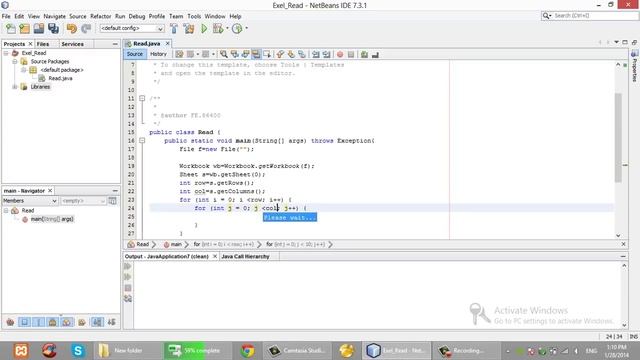Click the Next Bookmark icon in the editor toolbar
The height and width of the screenshot is (360, 640).
click(291, 54)
